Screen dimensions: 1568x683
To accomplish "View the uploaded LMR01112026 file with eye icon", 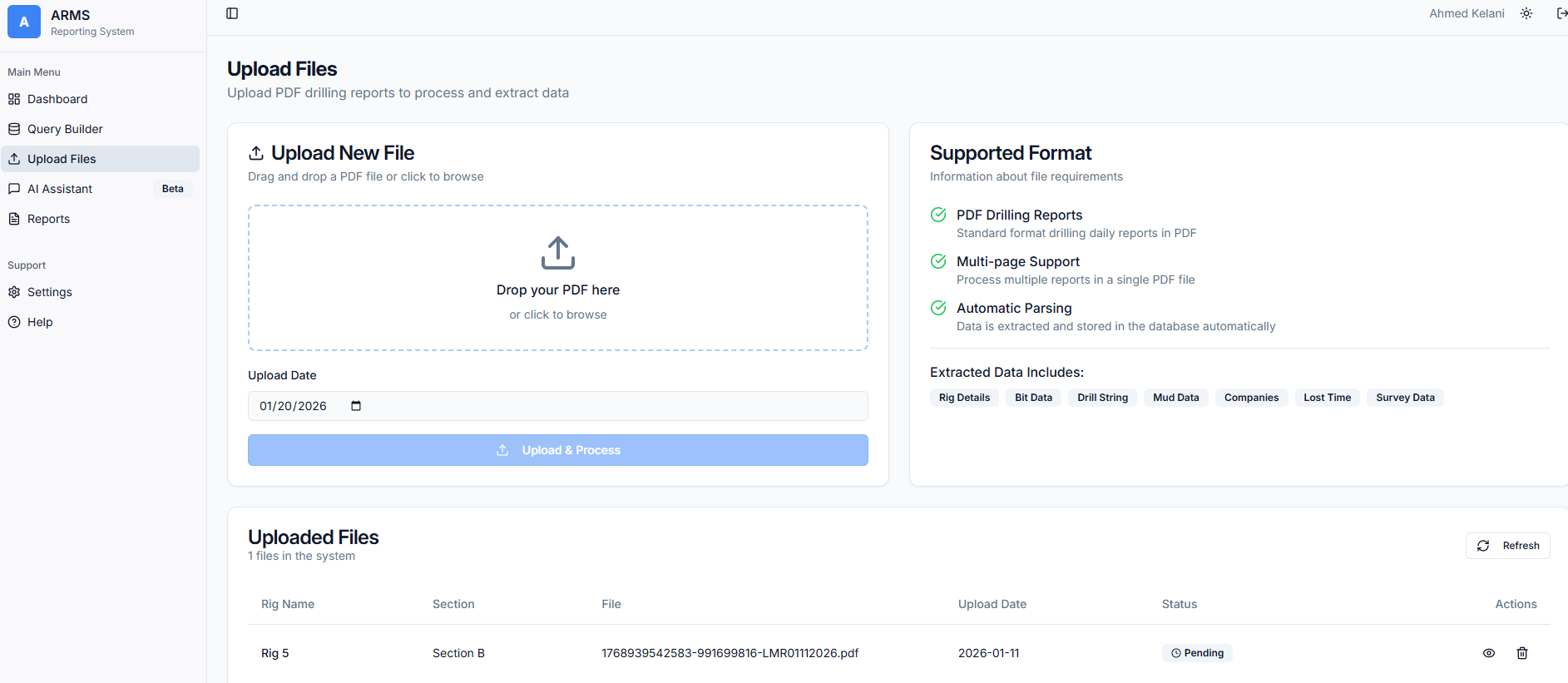I will click(1489, 653).
